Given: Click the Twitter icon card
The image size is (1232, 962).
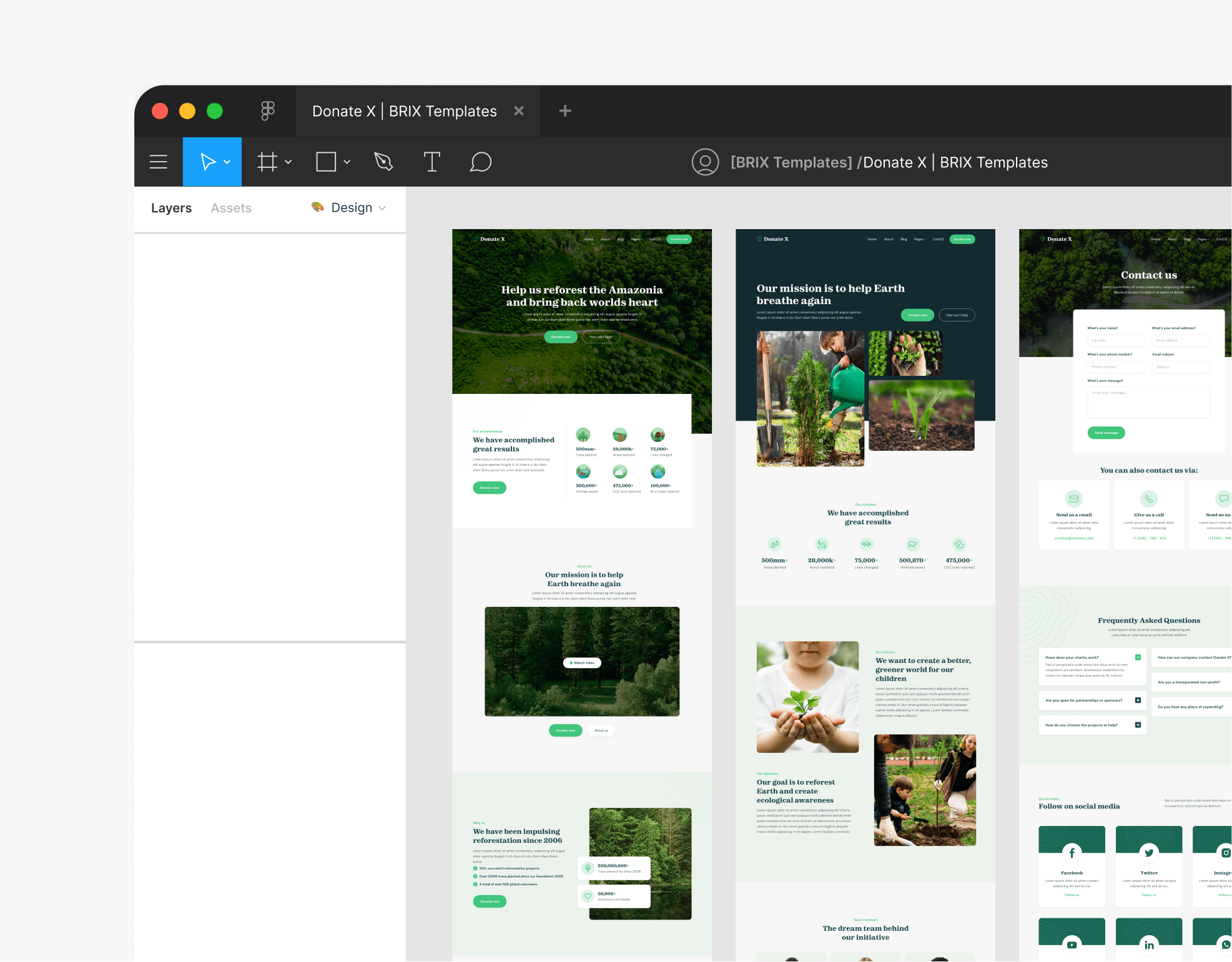Looking at the screenshot, I should click(1149, 866).
